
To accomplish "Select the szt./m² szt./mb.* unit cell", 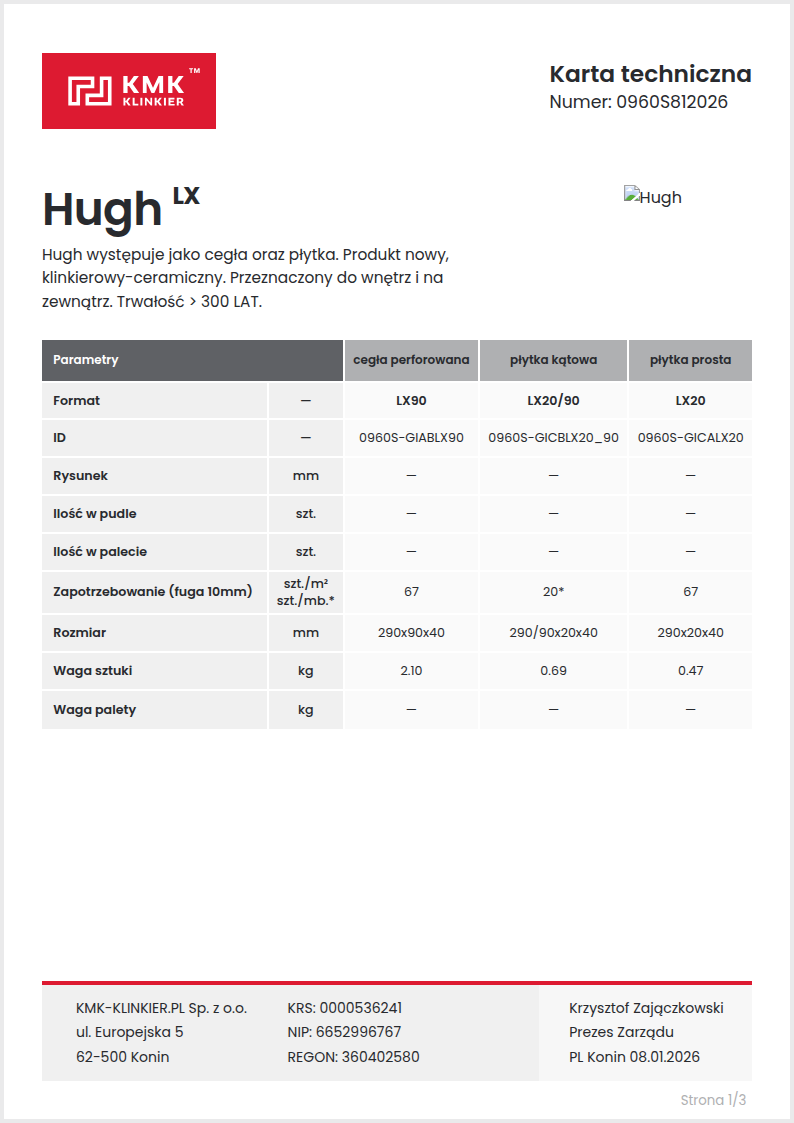I will (306, 592).
